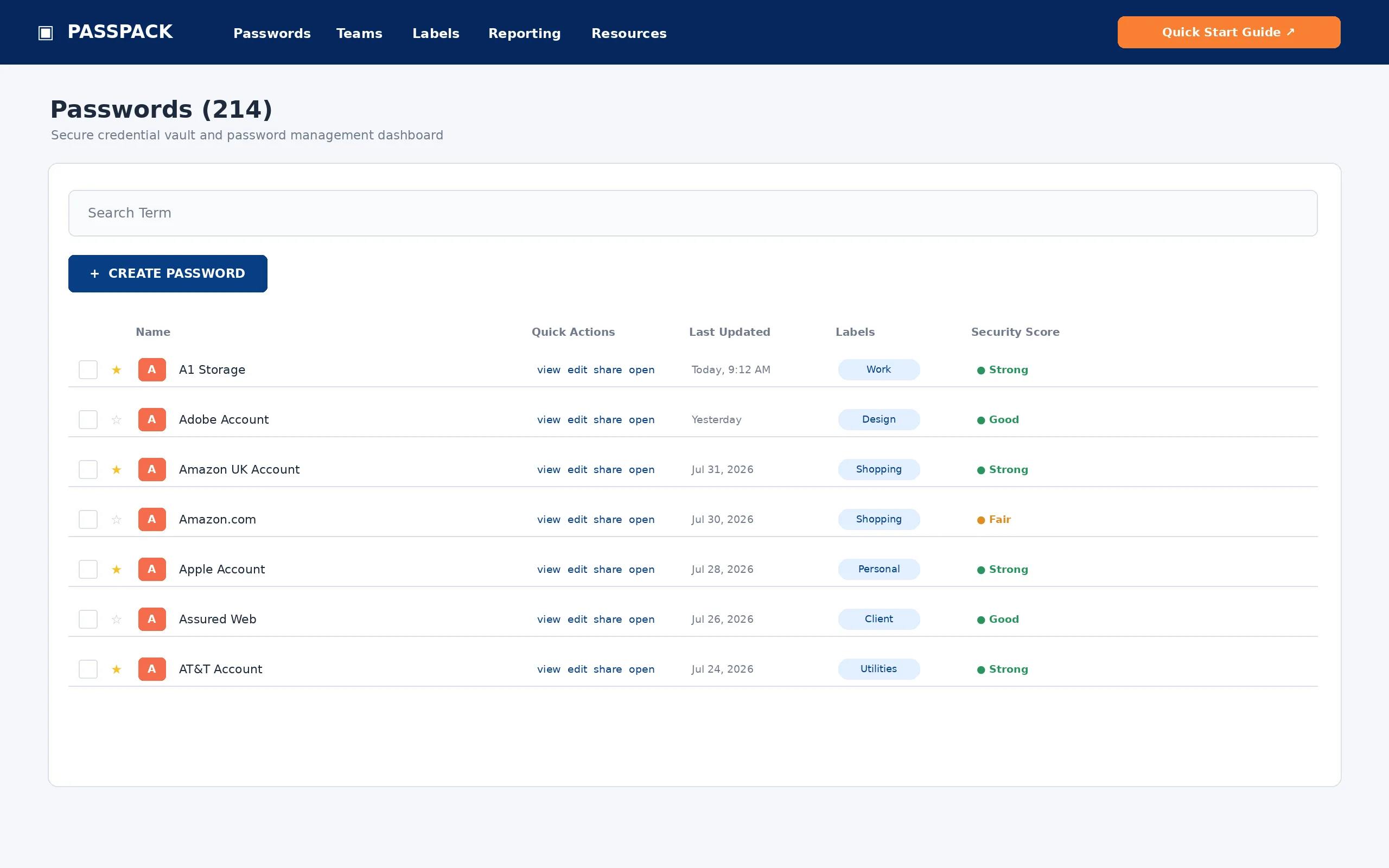The width and height of the screenshot is (1389, 868).
Task: Select the A1 Storage row checkbox
Action: tap(88, 369)
